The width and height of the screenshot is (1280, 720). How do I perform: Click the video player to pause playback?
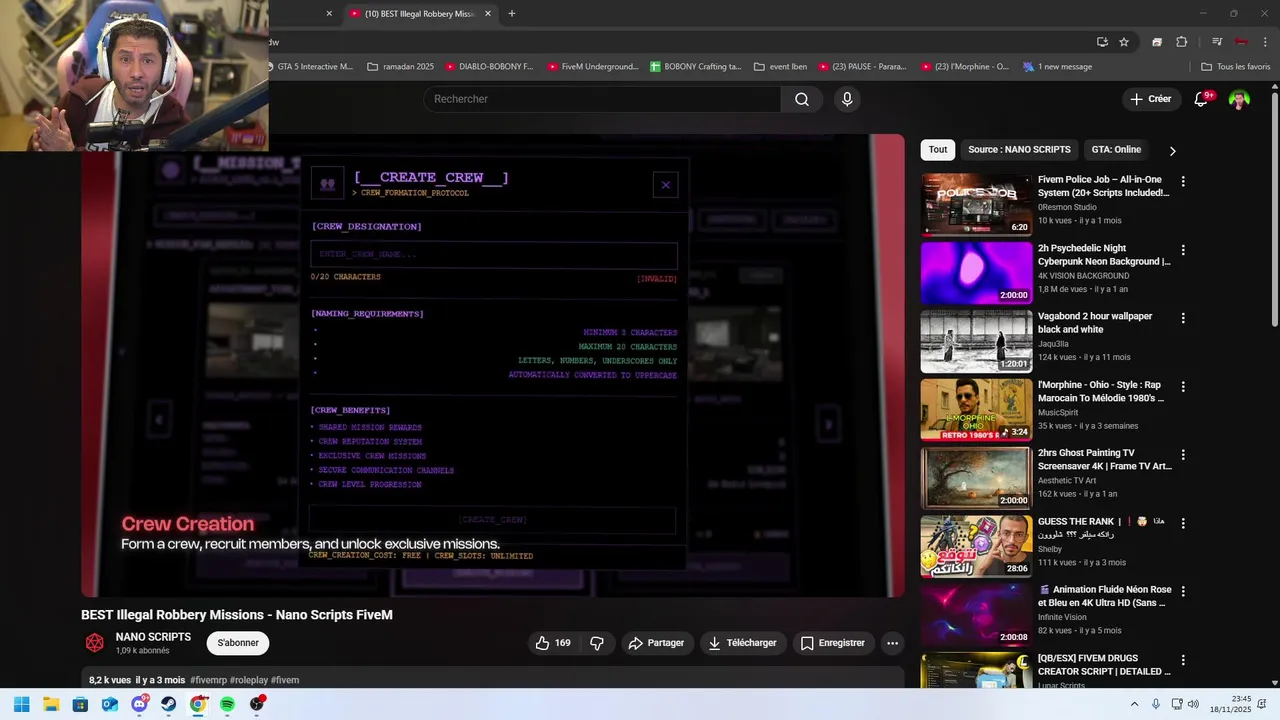(x=493, y=366)
